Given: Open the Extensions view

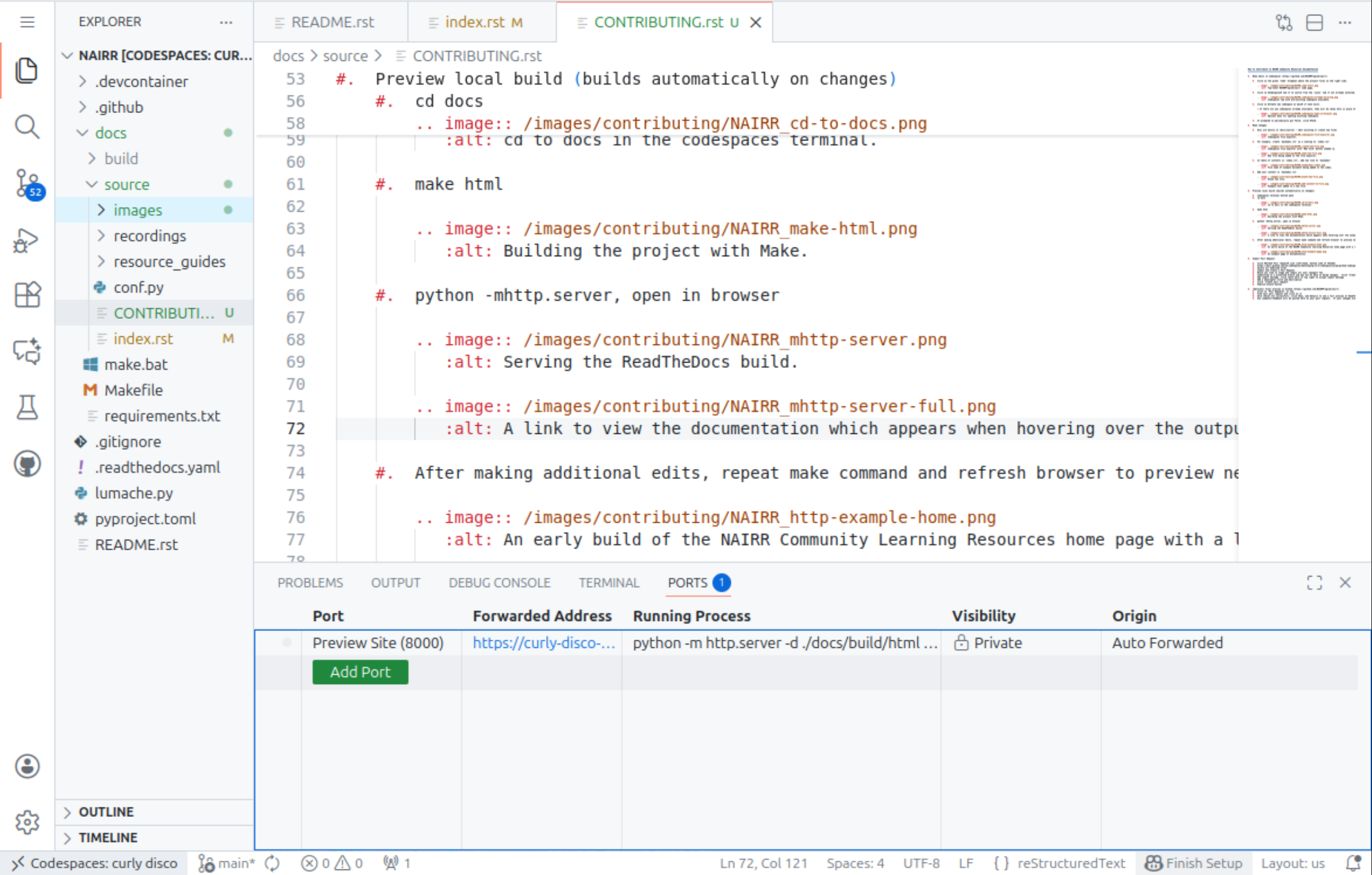Looking at the screenshot, I should click(27, 295).
